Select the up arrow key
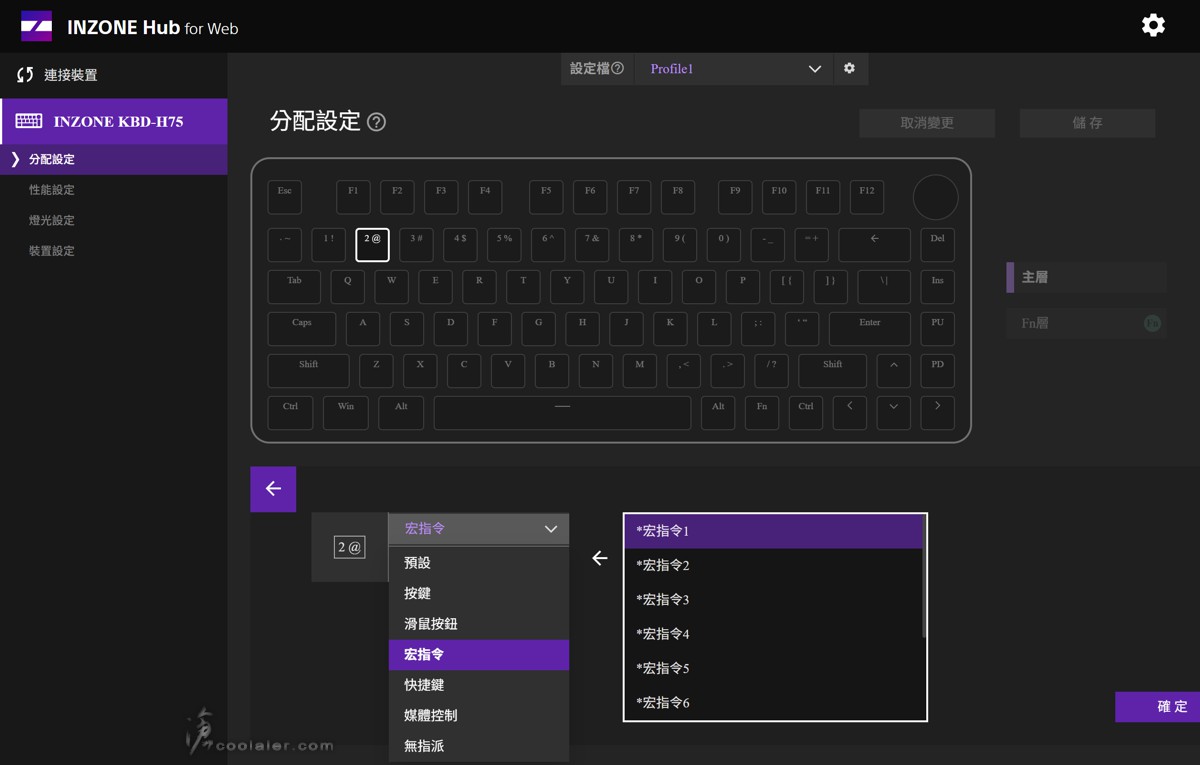Viewport: 1200px width, 765px height. (893, 370)
